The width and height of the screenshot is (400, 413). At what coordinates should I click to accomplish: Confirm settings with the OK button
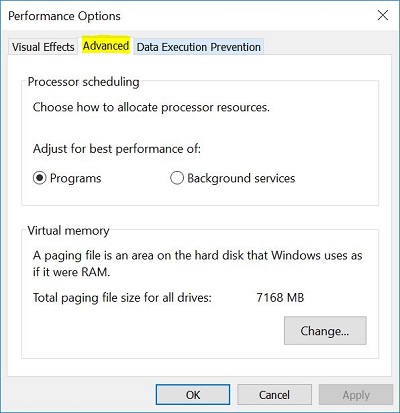coord(193,395)
